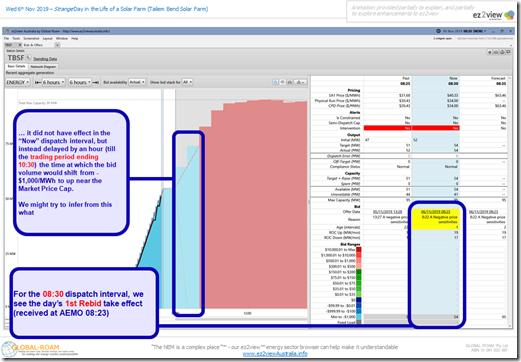Click the clock icon in the title bar
The width and height of the screenshot is (521, 362).
pos(438,31)
